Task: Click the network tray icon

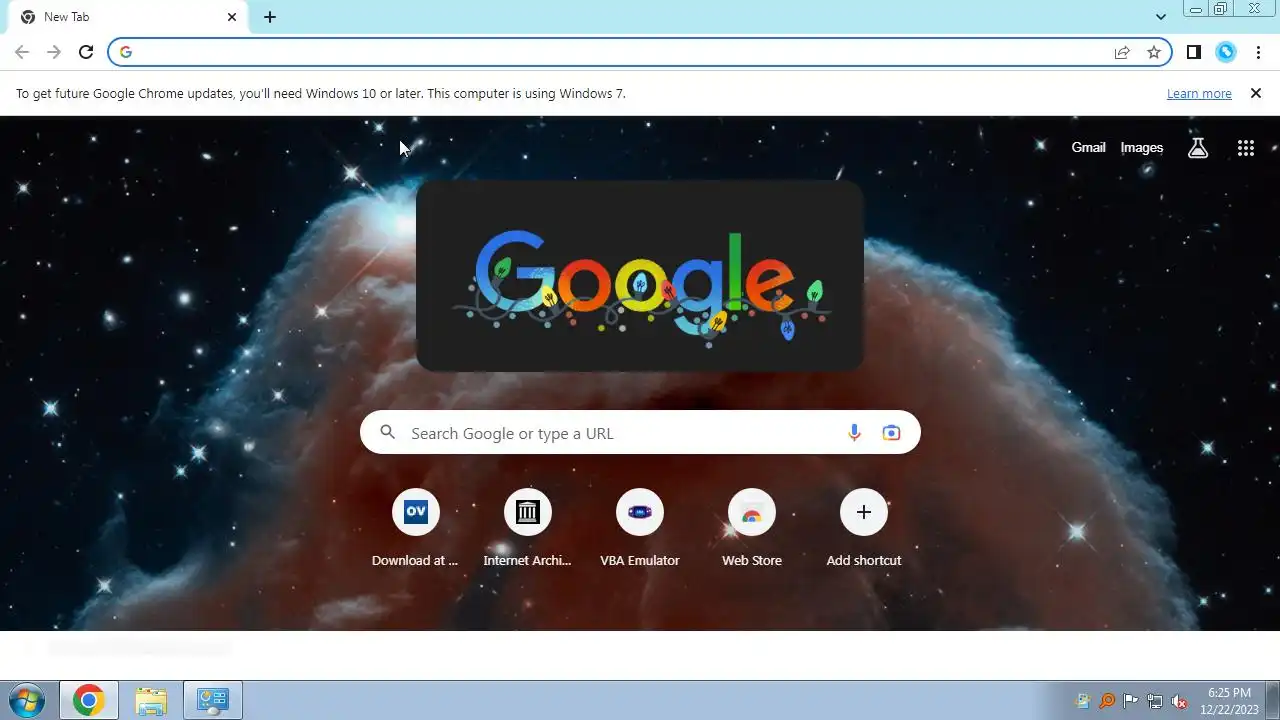Action: pyautogui.click(x=1155, y=701)
